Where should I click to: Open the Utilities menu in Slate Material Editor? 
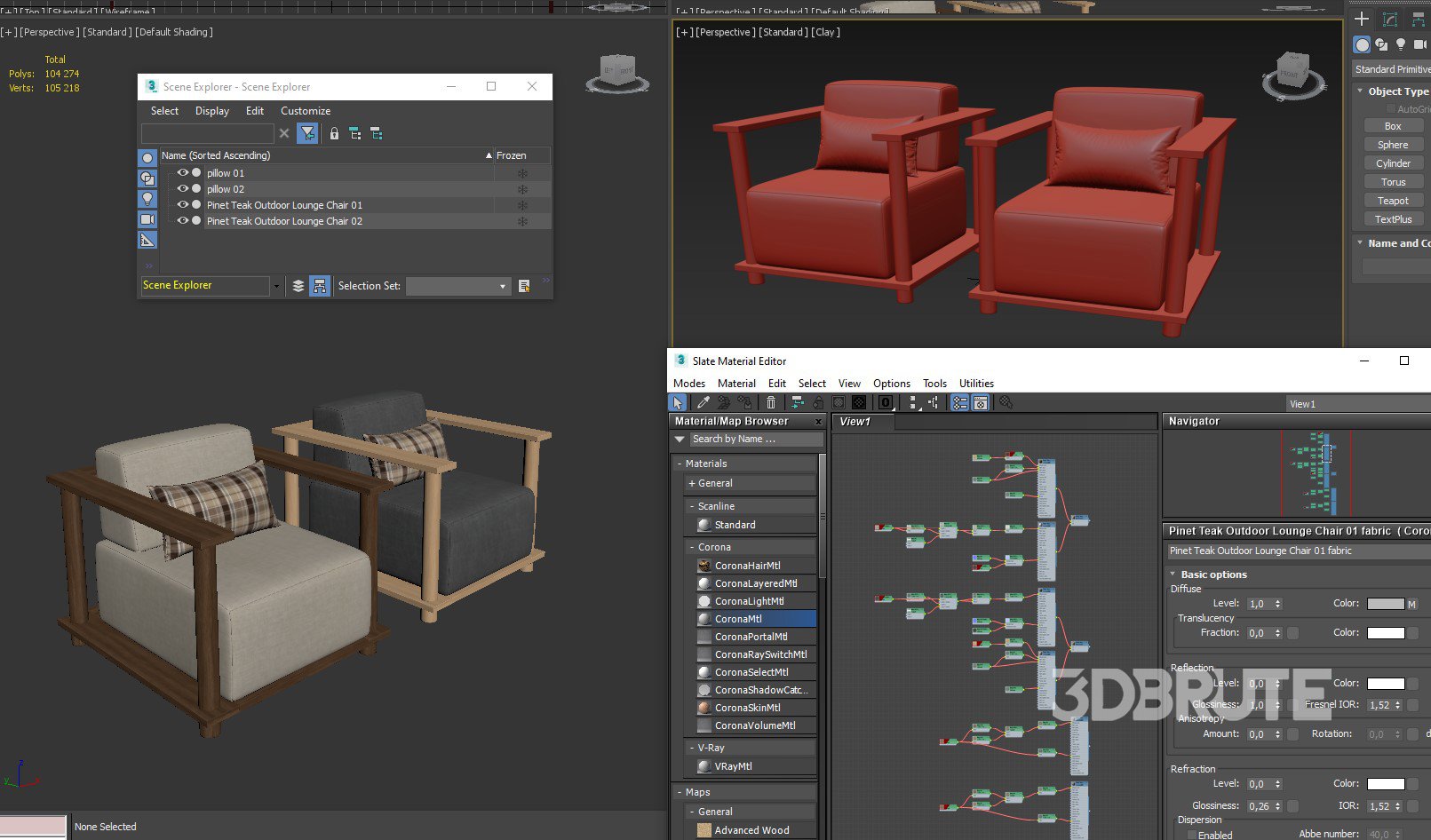975,384
